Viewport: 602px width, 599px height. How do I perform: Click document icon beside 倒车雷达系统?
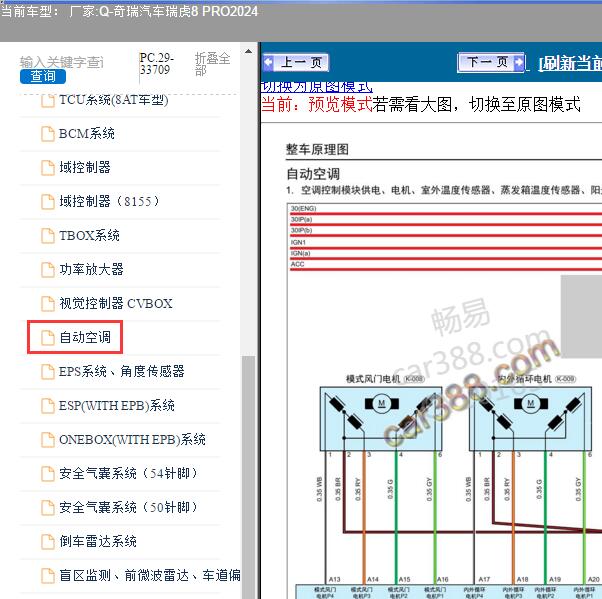pos(48,542)
